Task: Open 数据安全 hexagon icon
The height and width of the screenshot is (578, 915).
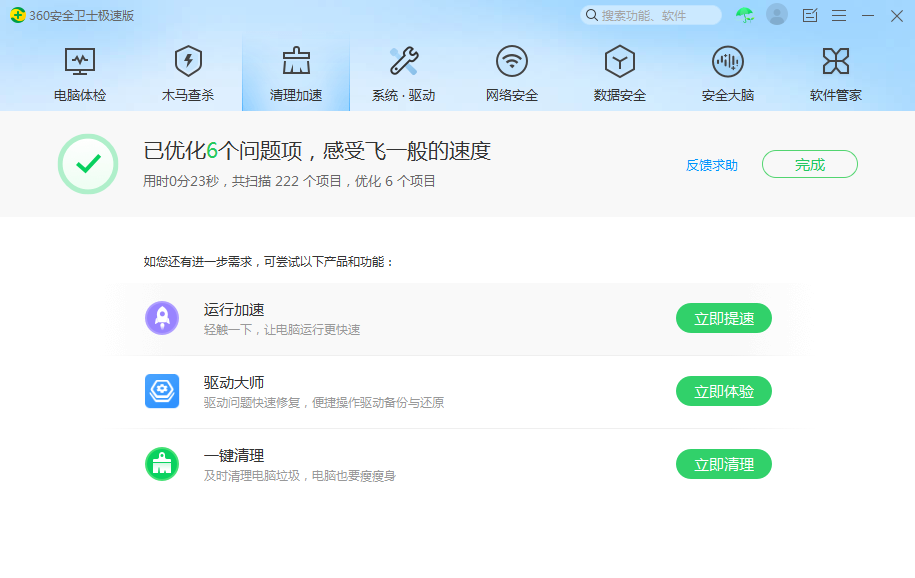Action: [620, 61]
